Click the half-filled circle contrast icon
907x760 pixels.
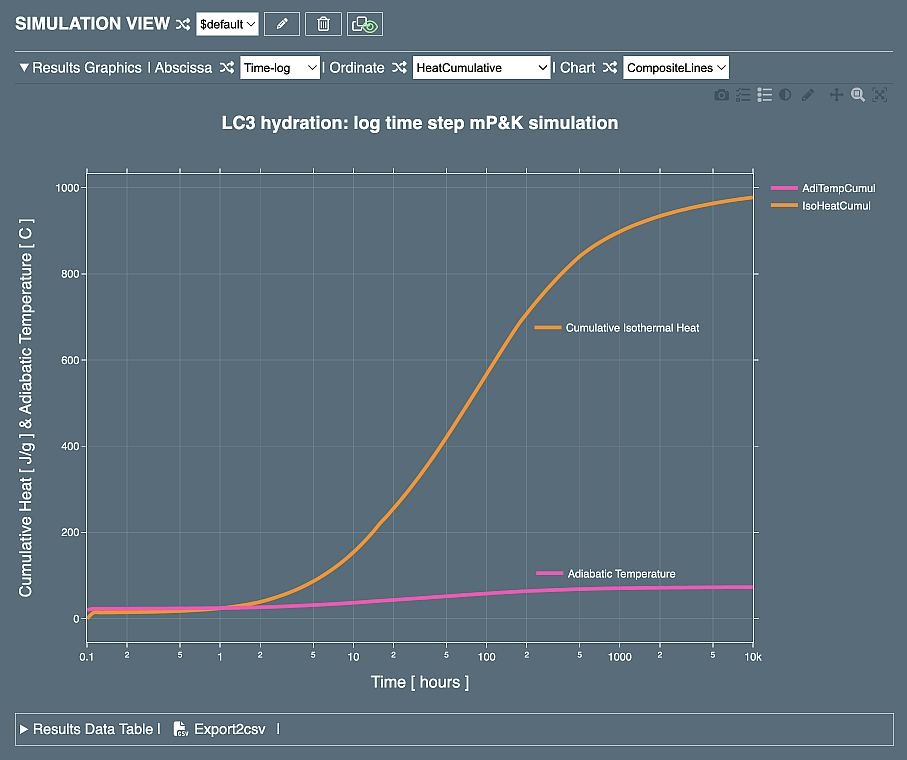tap(785, 95)
